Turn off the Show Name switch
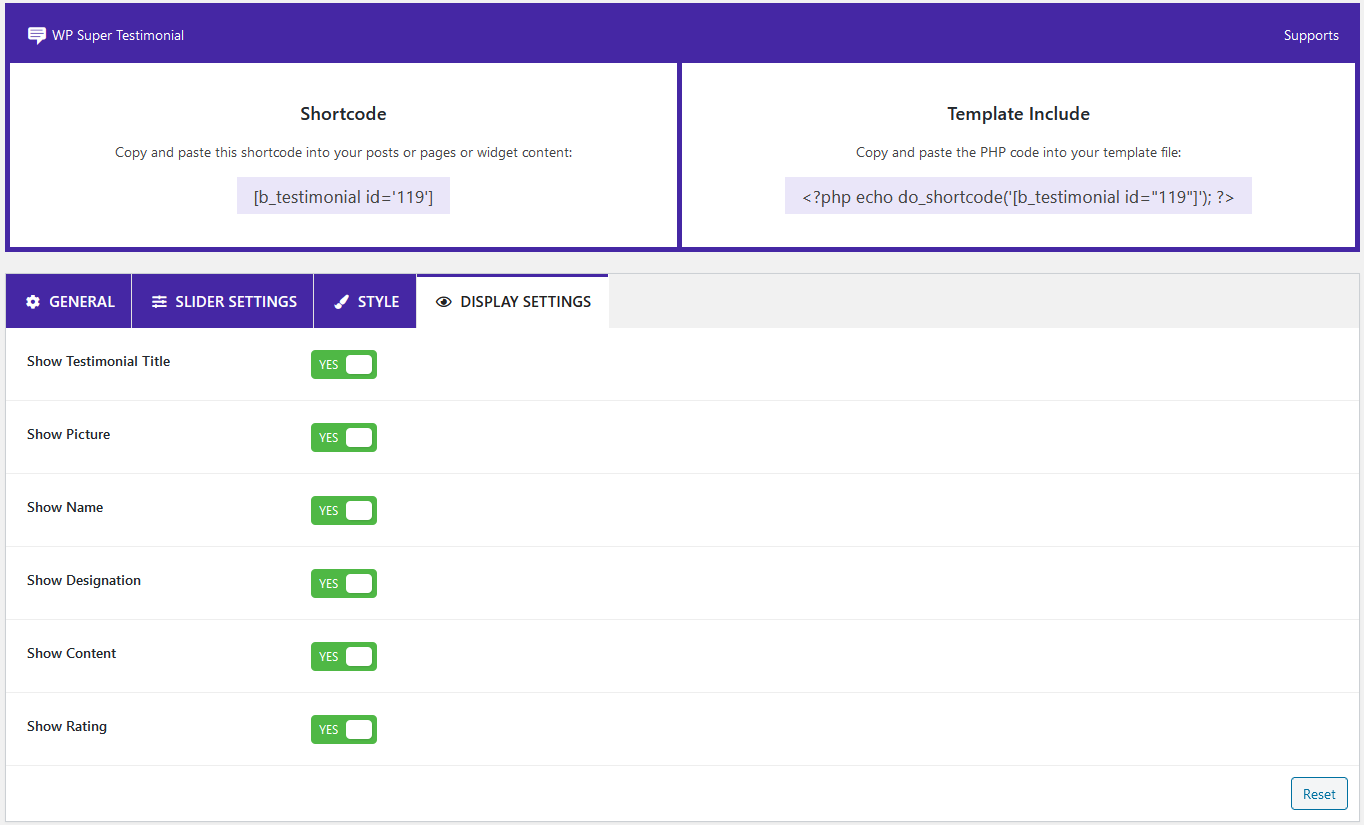The image size is (1364, 825). (x=344, y=511)
